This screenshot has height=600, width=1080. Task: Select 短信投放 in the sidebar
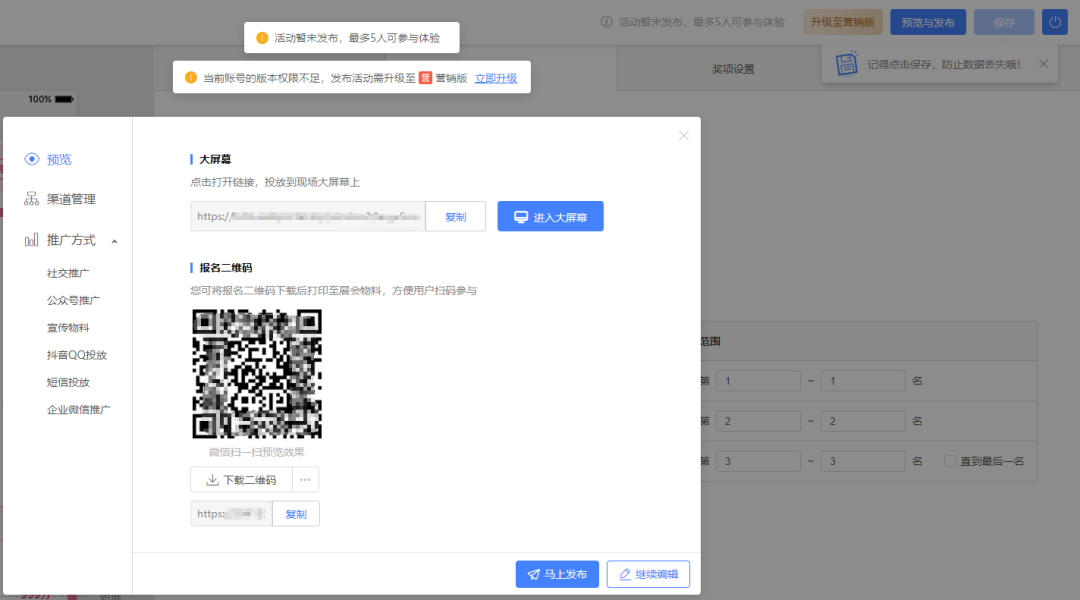tap(68, 382)
